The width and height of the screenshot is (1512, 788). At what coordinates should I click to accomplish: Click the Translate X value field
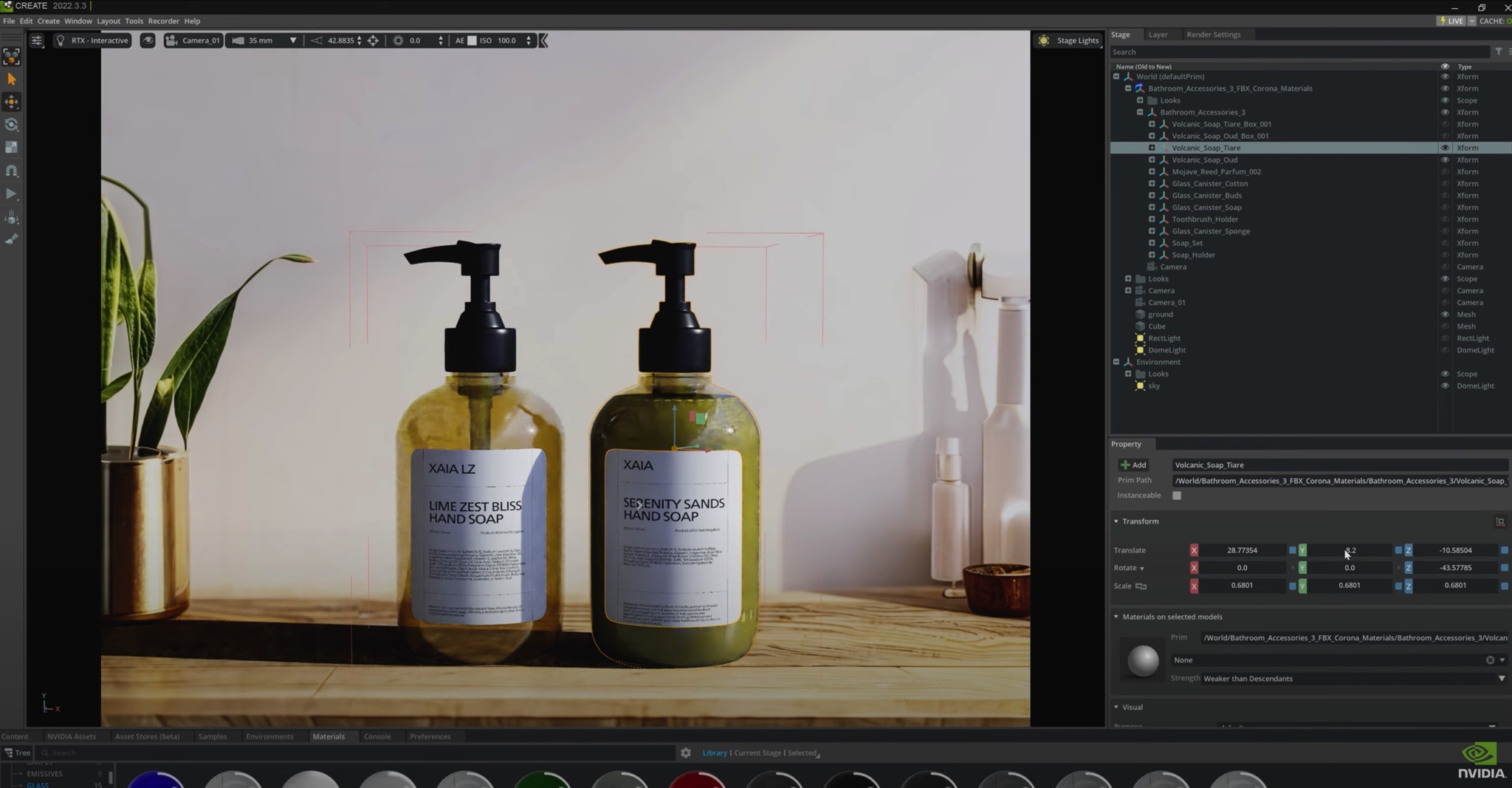coord(1242,550)
